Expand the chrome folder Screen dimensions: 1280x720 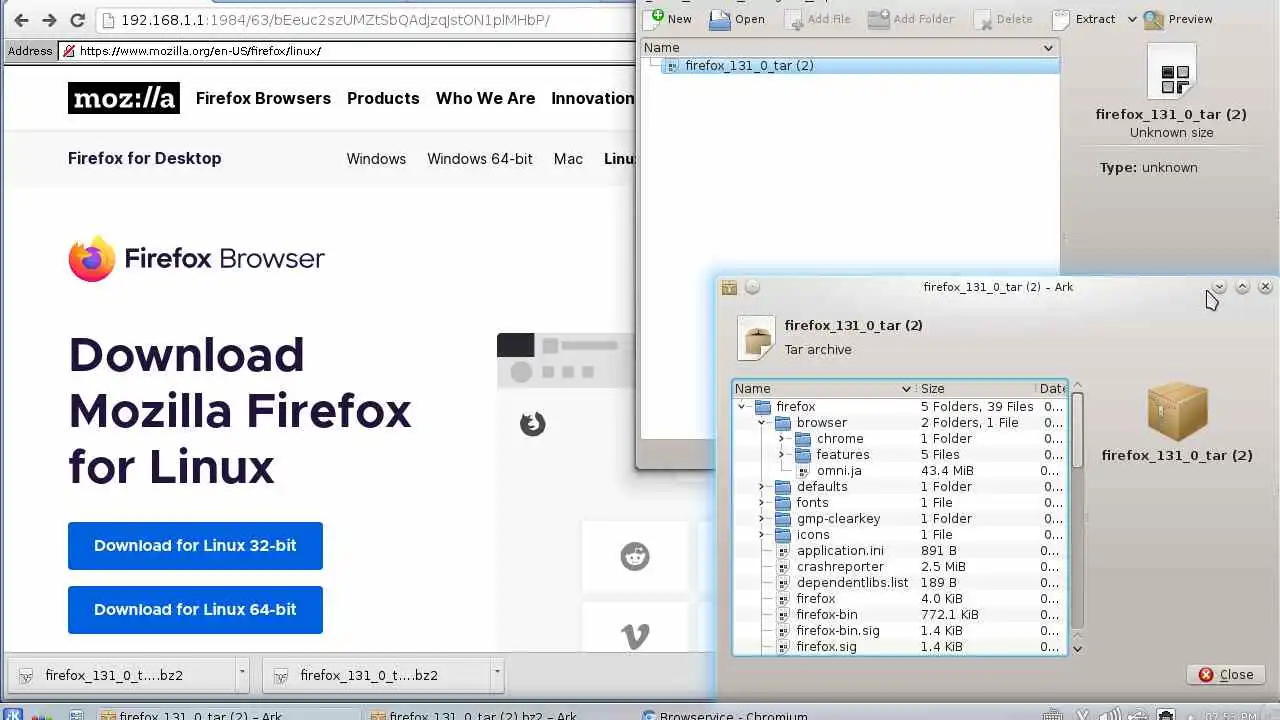pyautogui.click(x=782, y=438)
